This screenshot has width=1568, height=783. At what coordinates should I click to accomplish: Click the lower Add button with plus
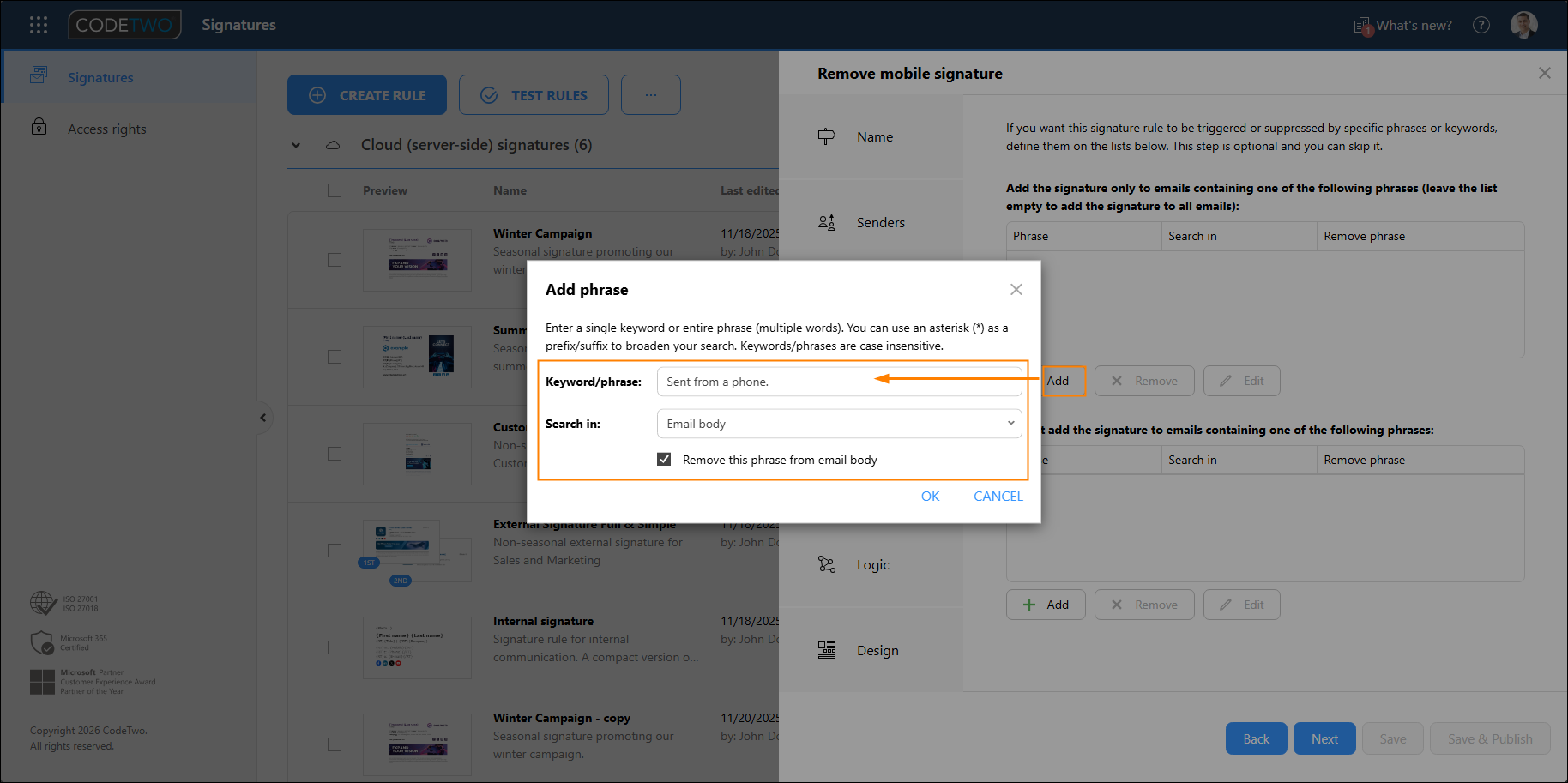pos(1046,605)
